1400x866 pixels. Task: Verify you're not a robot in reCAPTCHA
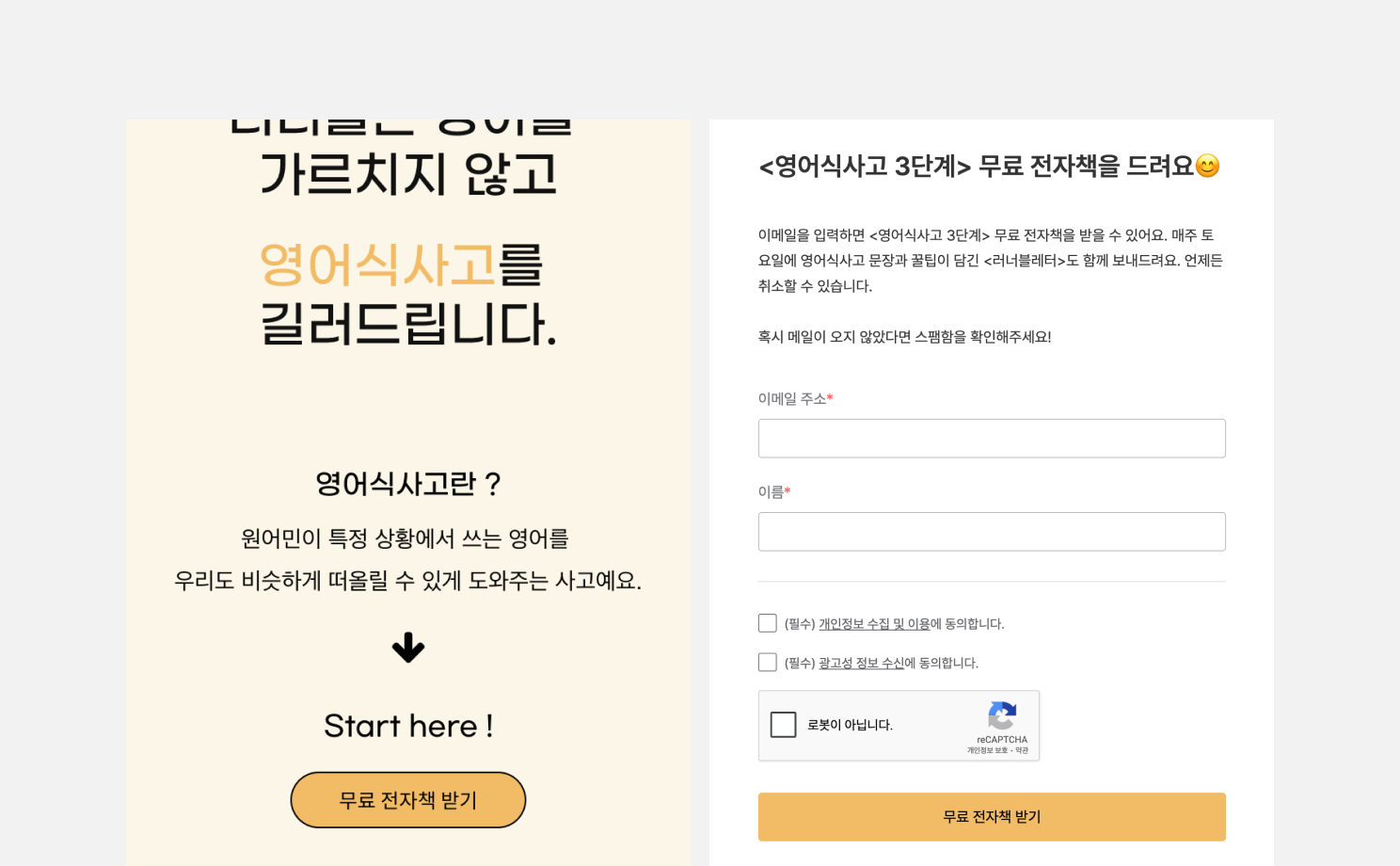pos(783,725)
